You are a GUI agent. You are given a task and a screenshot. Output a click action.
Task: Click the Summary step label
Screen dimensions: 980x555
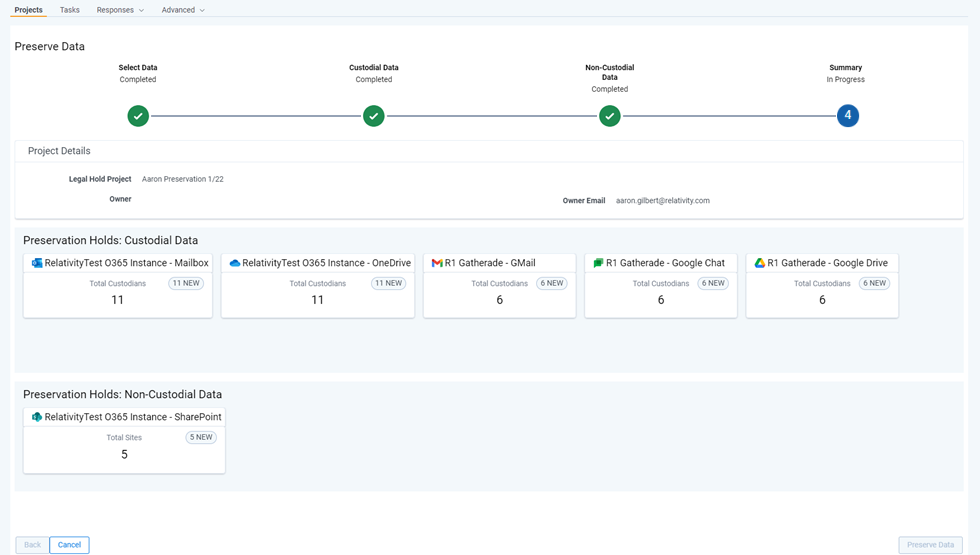[x=846, y=68]
